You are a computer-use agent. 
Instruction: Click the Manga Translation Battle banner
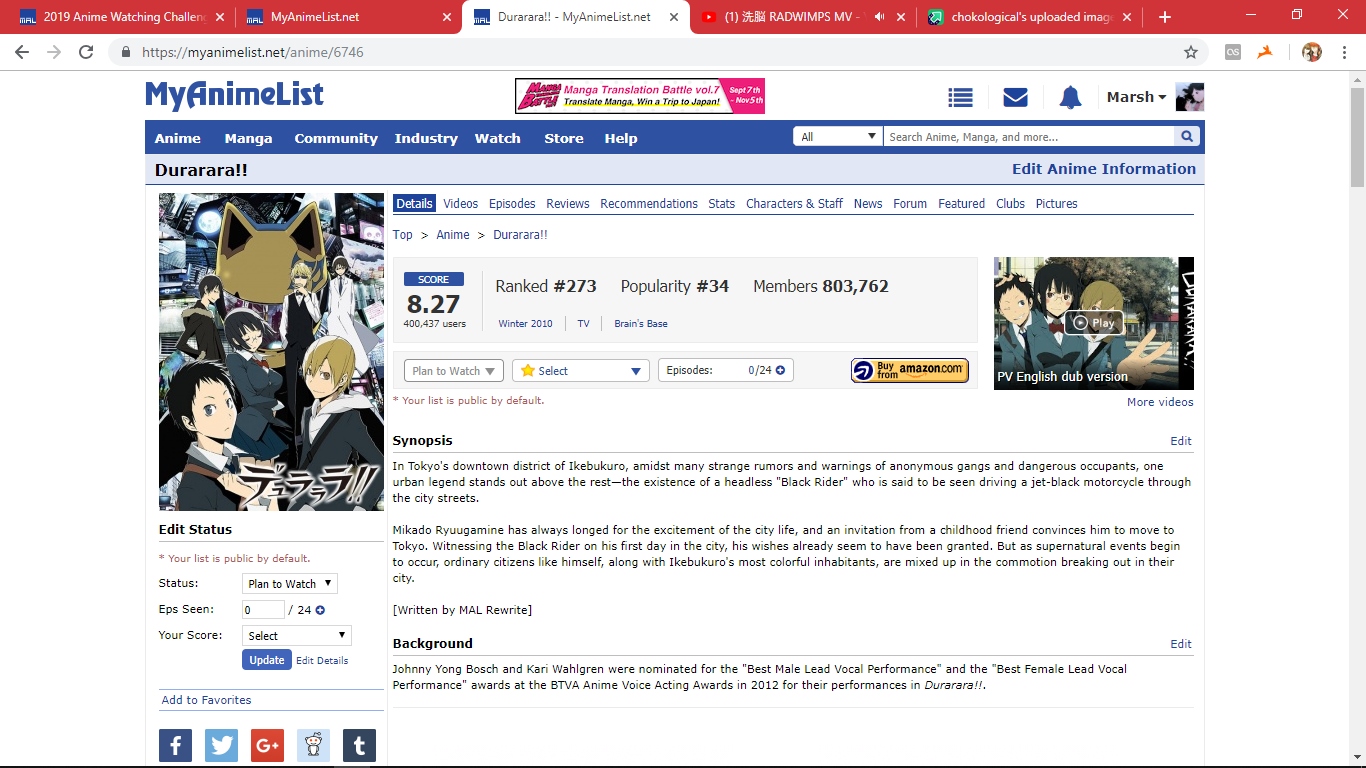(x=640, y=96)
